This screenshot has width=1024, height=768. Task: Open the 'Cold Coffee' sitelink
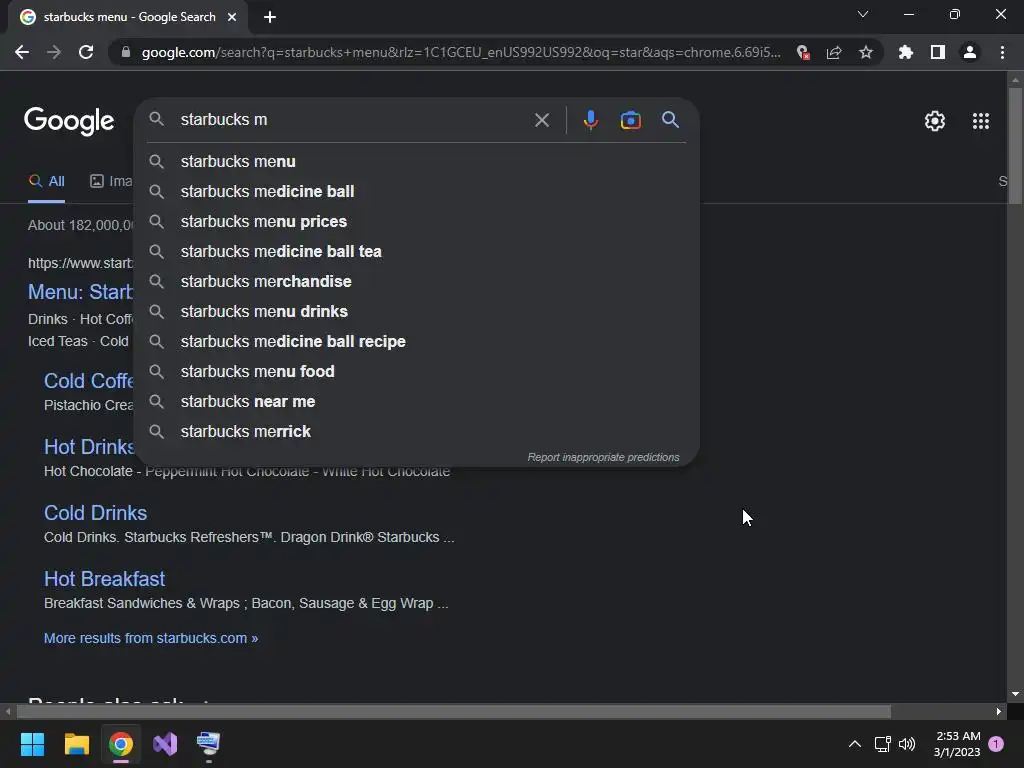click(x=89, y=381)
